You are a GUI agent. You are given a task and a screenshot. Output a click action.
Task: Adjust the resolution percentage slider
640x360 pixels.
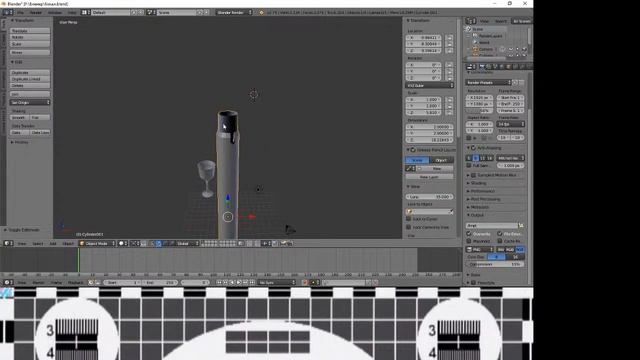[479, 111]
